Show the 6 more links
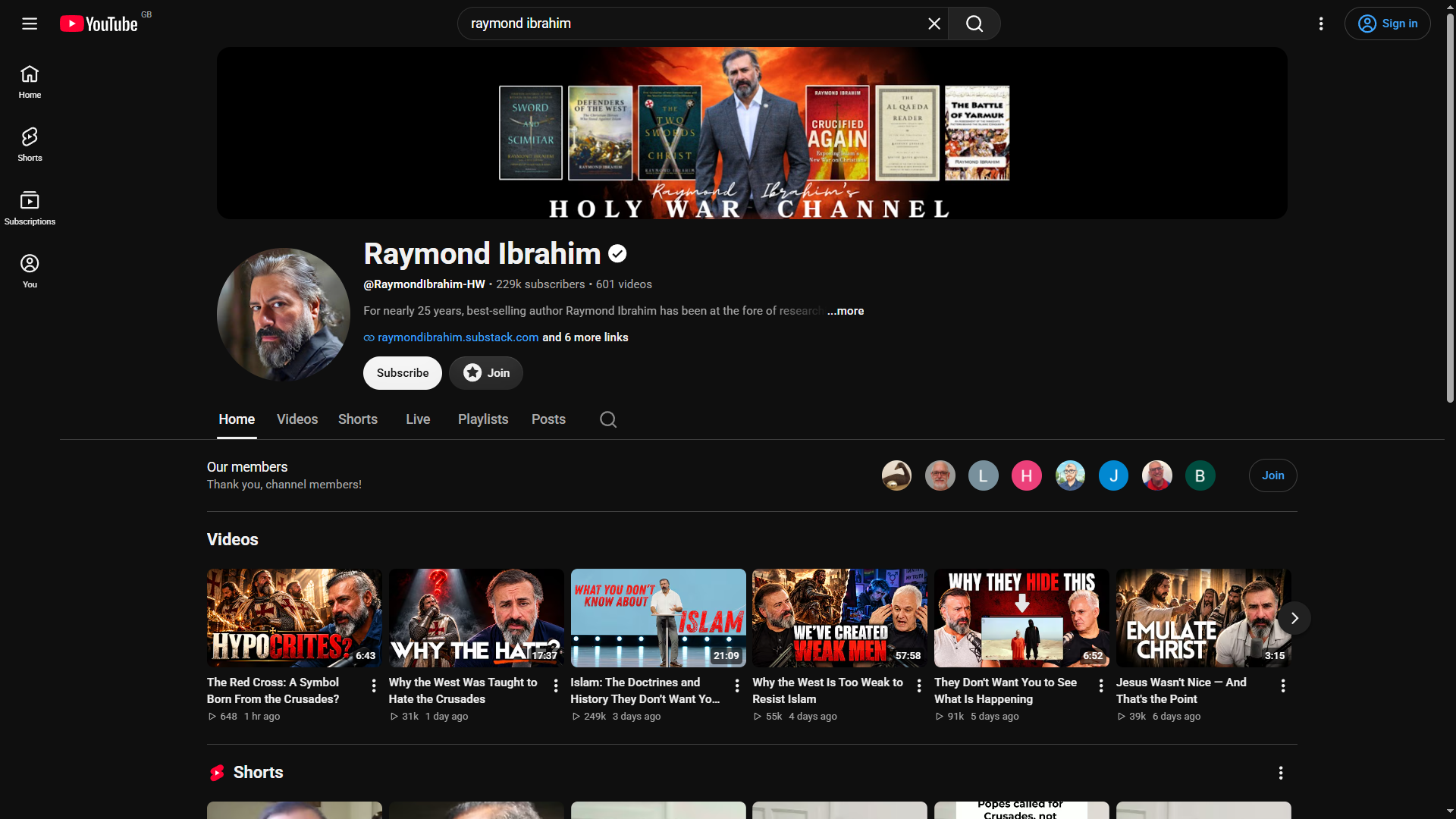Viewport: 1456px width, 819px height. (585, 337)
